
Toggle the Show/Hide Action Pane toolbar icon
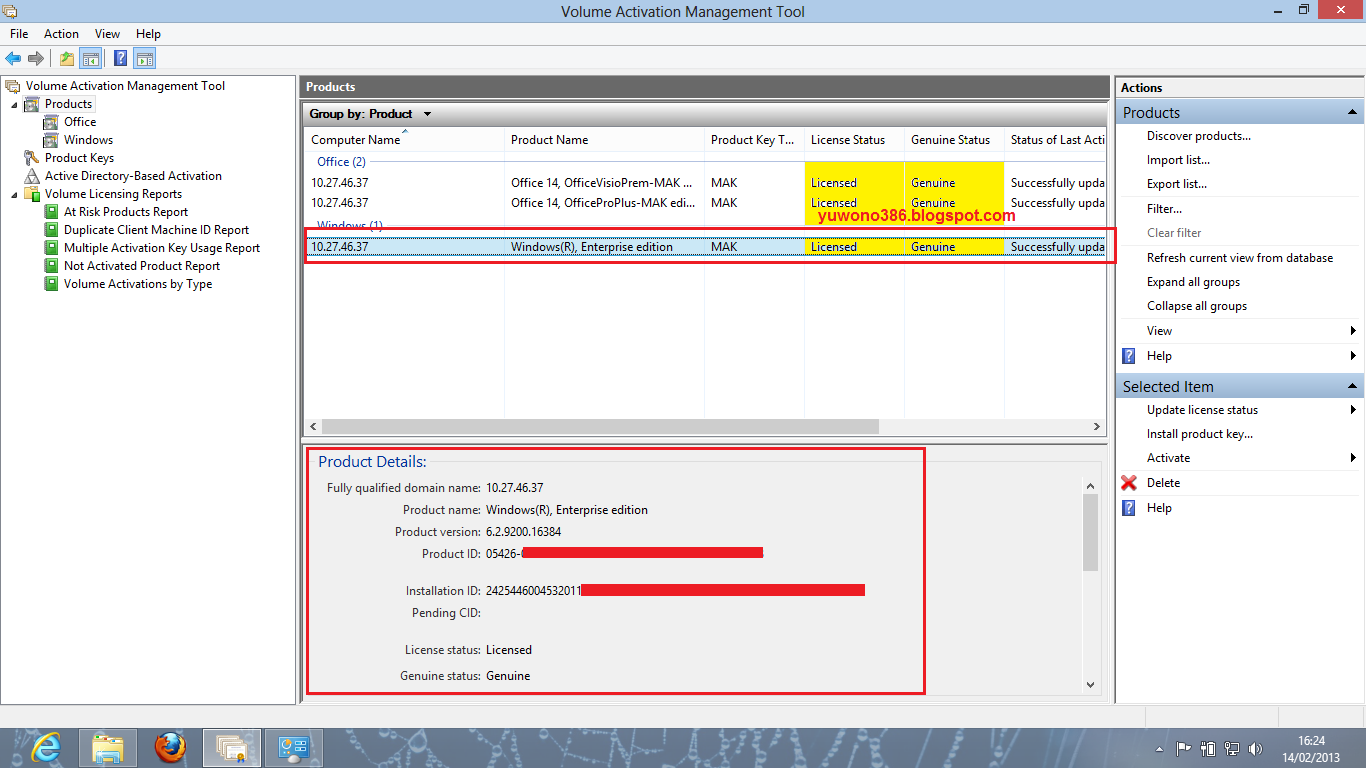(144, 58)
